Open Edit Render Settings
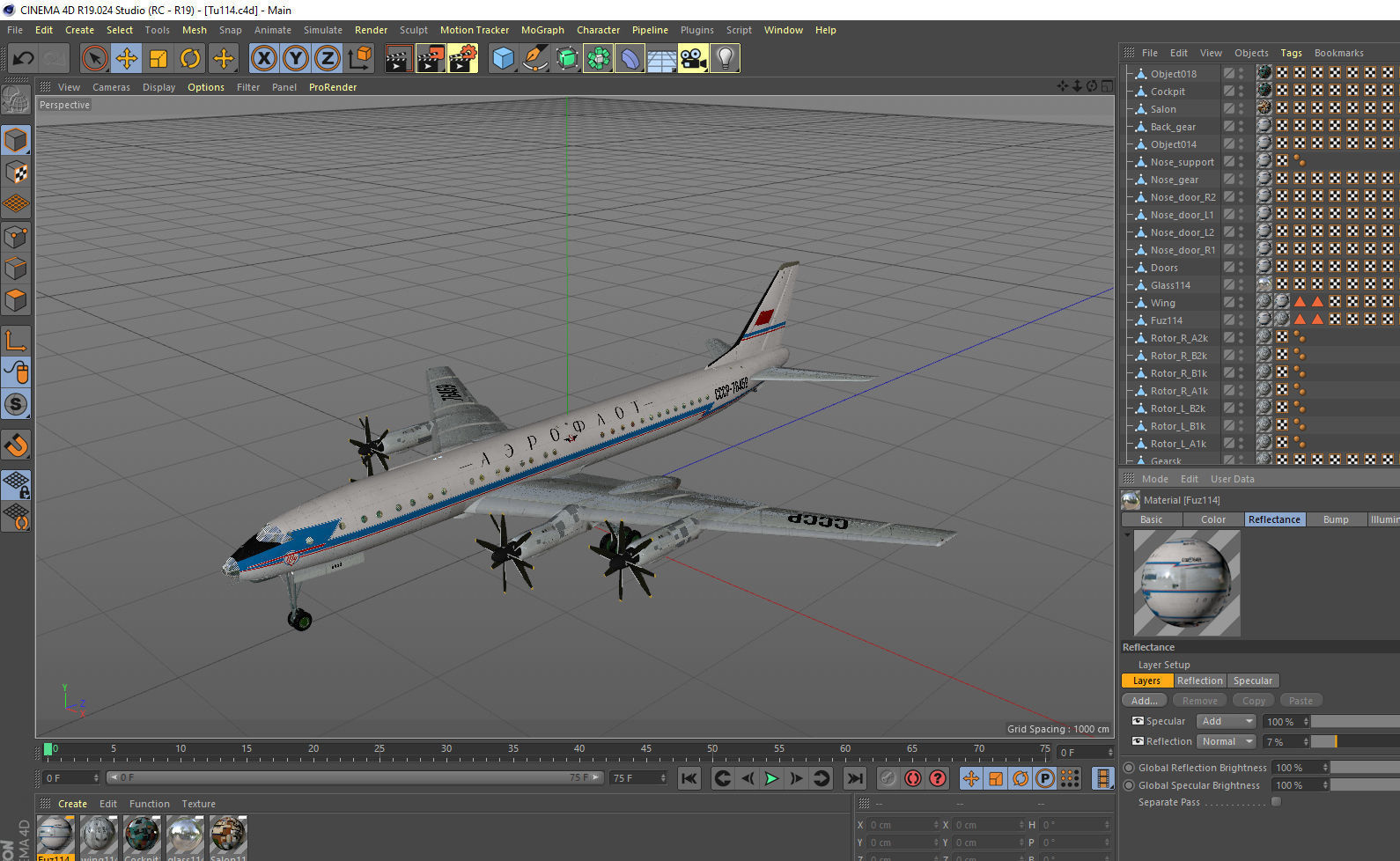Screen dimensions: 1400x861 click(463, 59)
